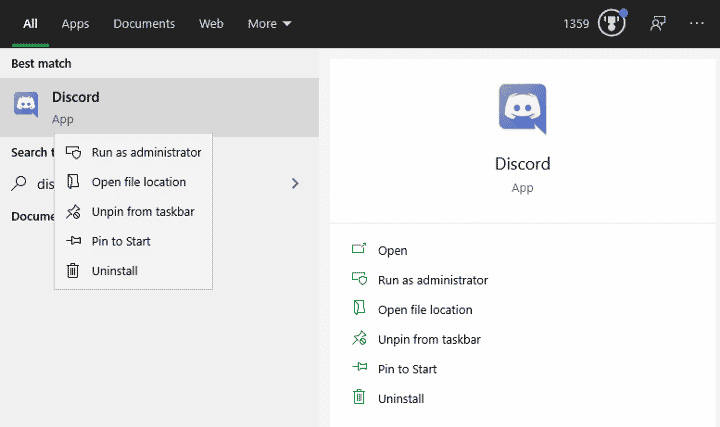Click the Discord app icon in Best match

26,105
